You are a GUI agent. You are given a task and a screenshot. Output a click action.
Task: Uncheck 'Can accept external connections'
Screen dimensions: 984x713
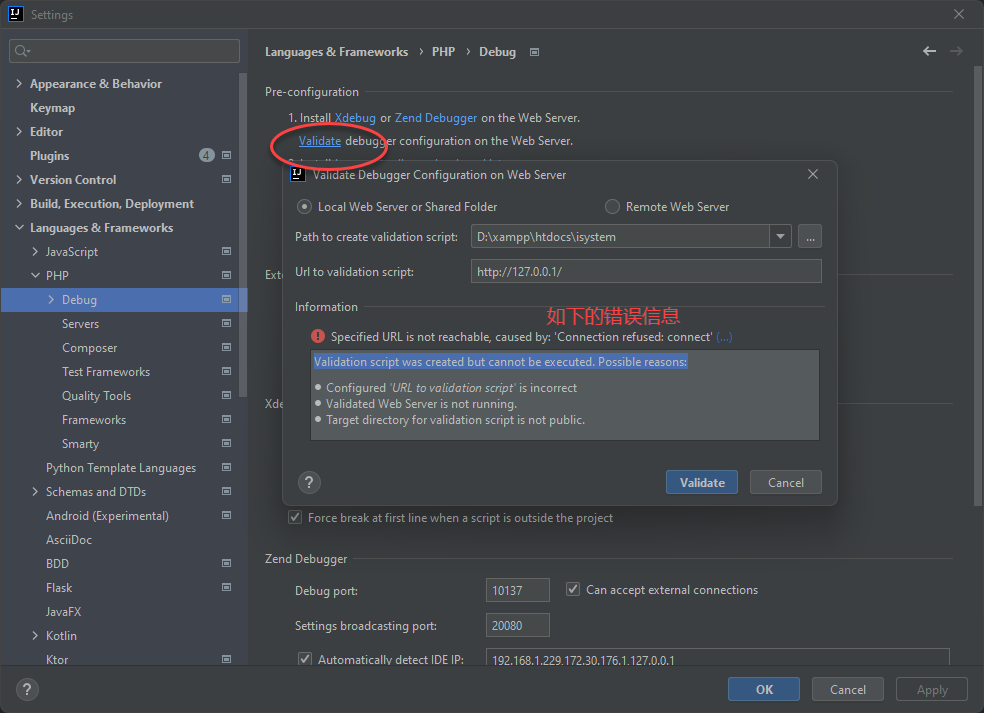tap(573, 589)
